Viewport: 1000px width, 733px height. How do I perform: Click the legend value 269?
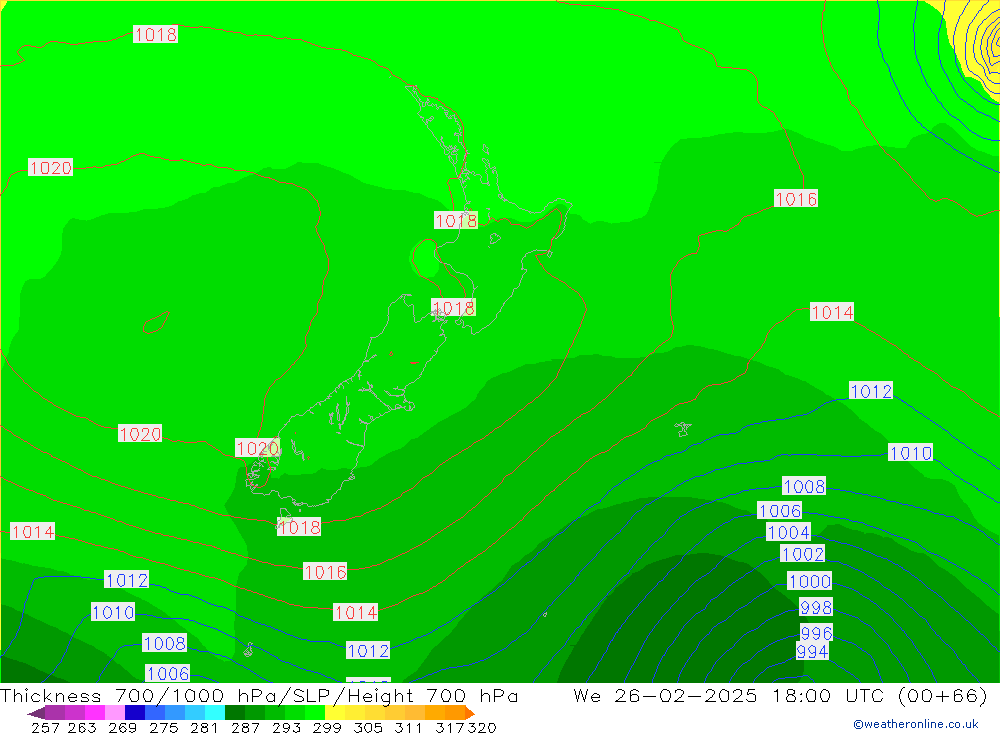[x=122, y=727]
